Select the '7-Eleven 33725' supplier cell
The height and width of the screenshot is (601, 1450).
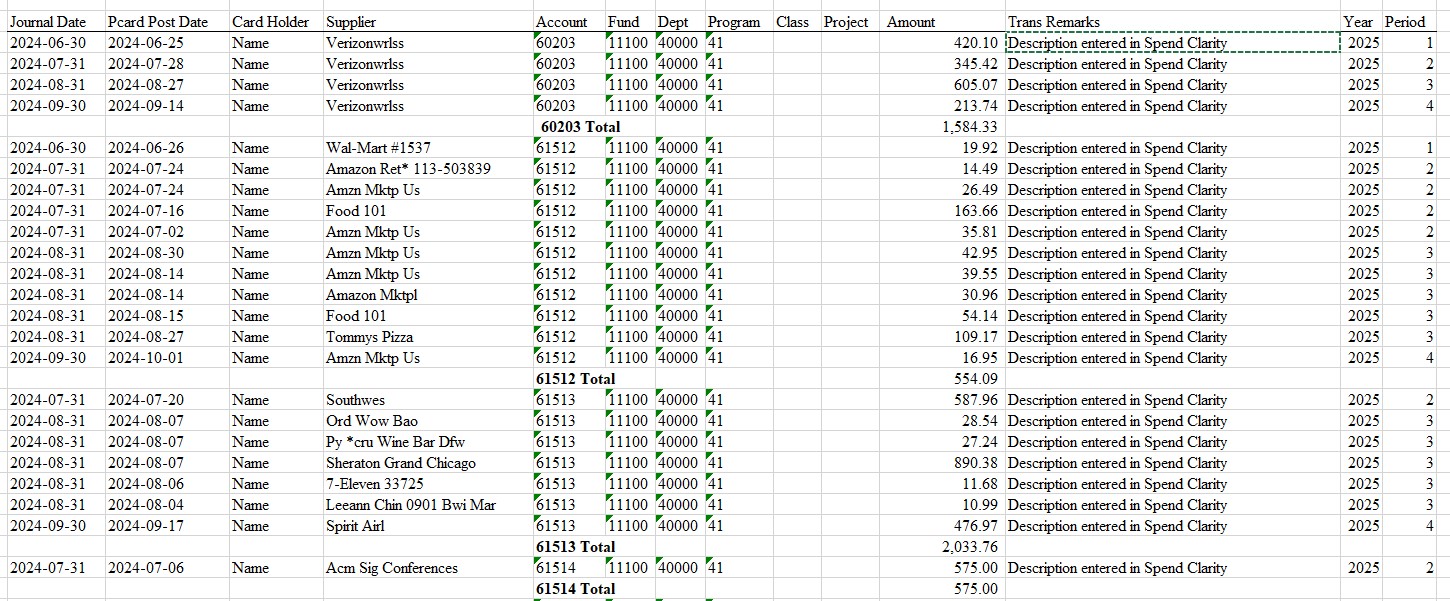click(428, 484)
